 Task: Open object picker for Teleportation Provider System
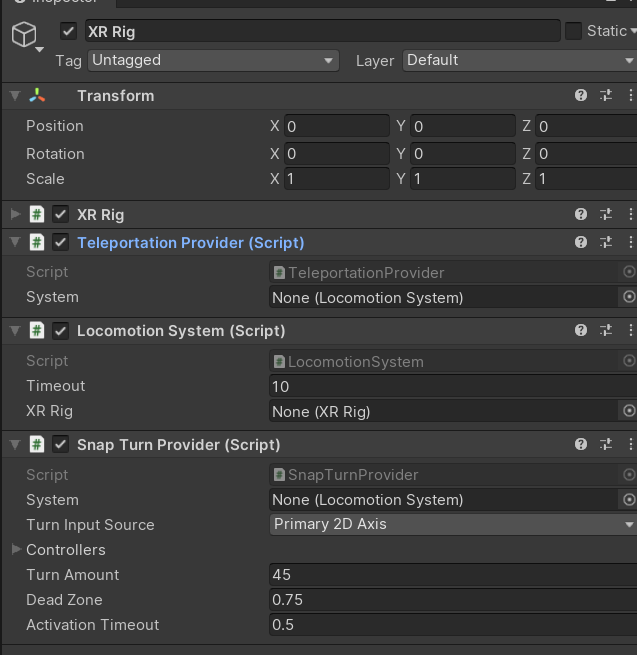click(629, 297)
